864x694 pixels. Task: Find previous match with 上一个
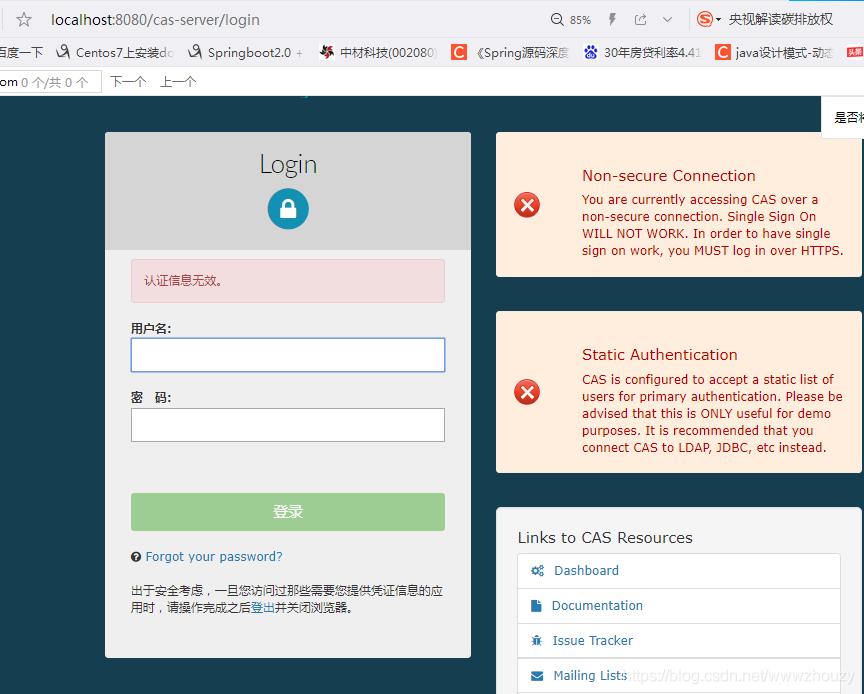click(x=178, y=82)
